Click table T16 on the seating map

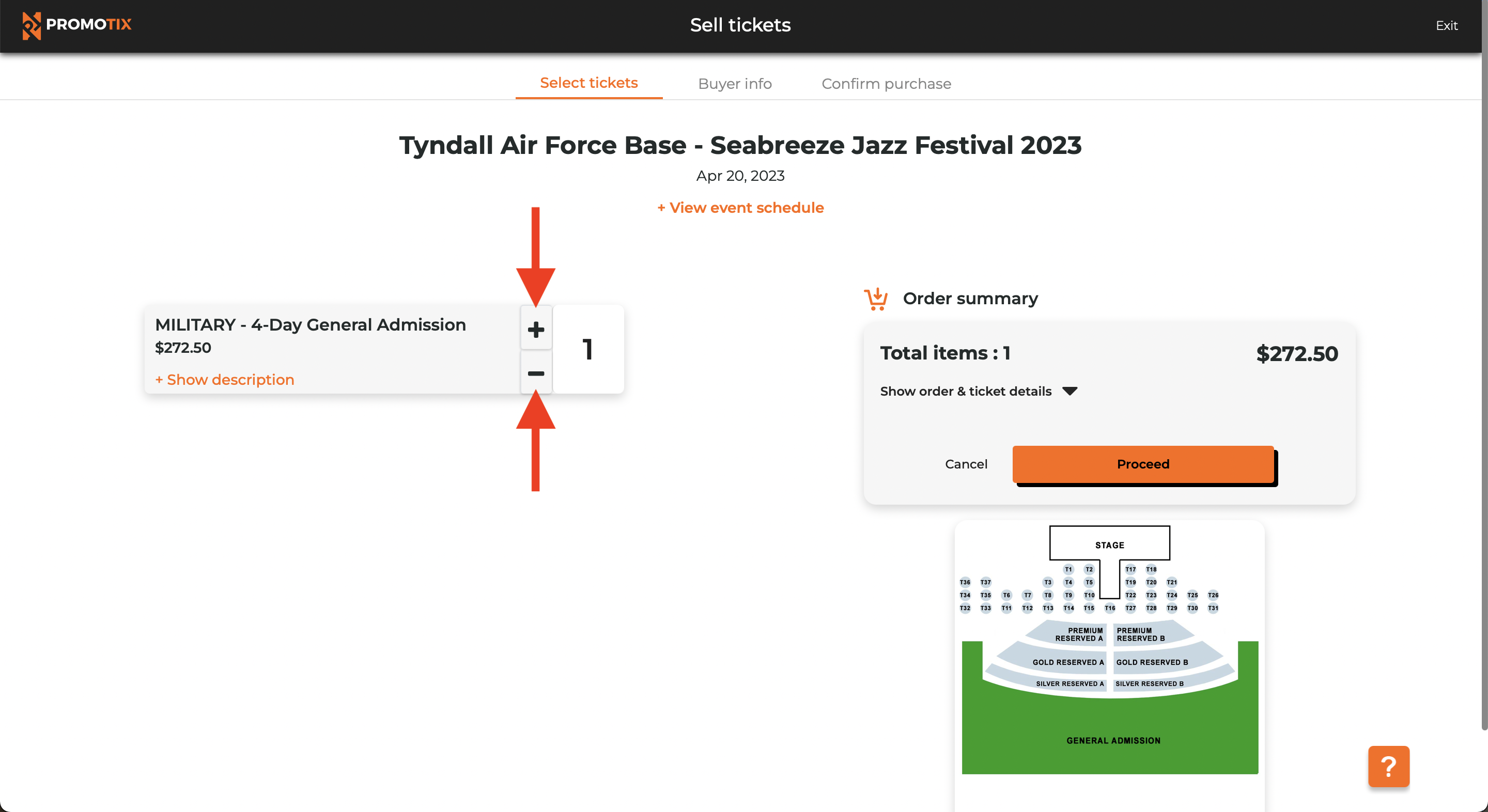pos(1110,608)
